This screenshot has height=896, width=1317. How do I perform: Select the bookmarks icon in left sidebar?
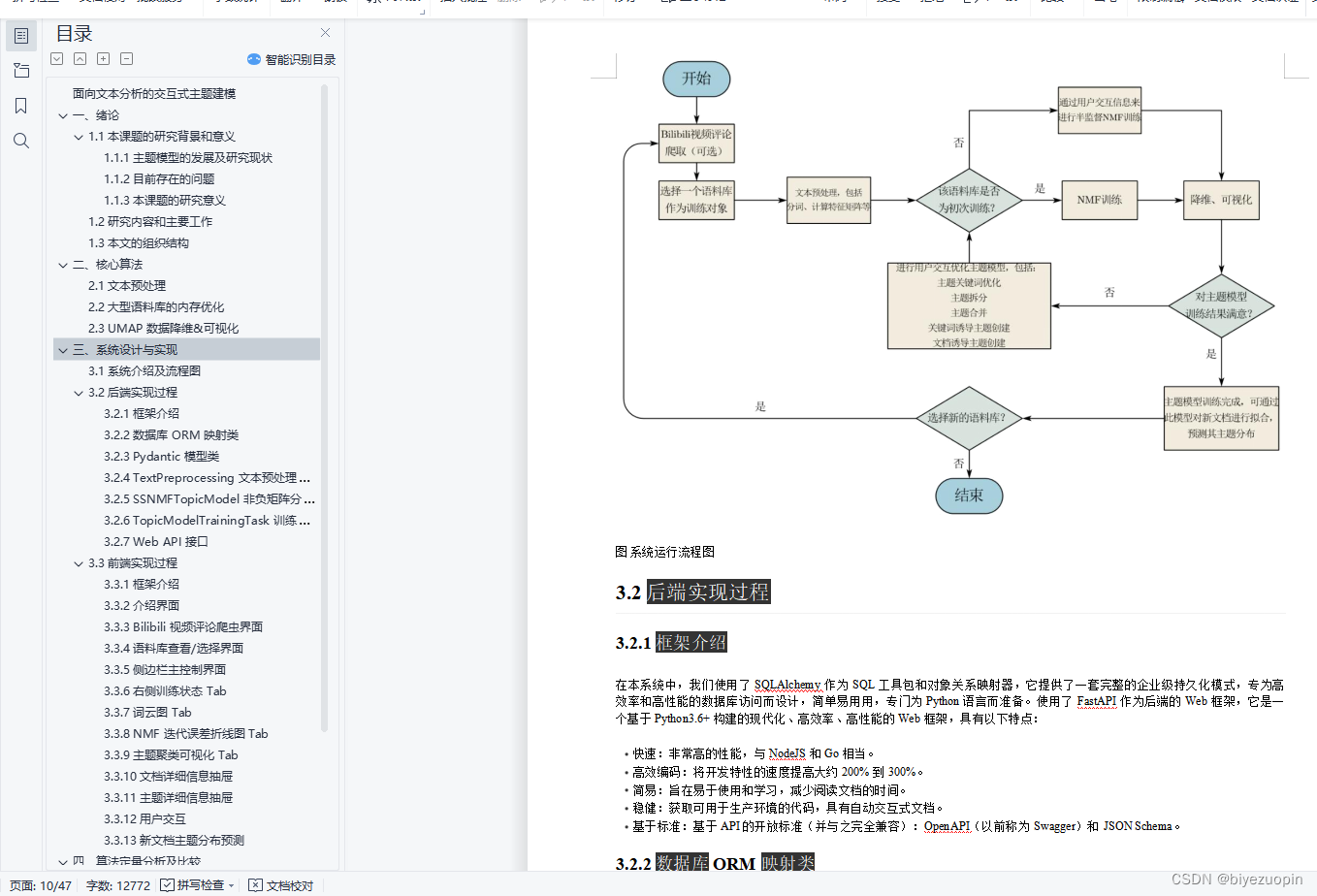tap(20, 105)
